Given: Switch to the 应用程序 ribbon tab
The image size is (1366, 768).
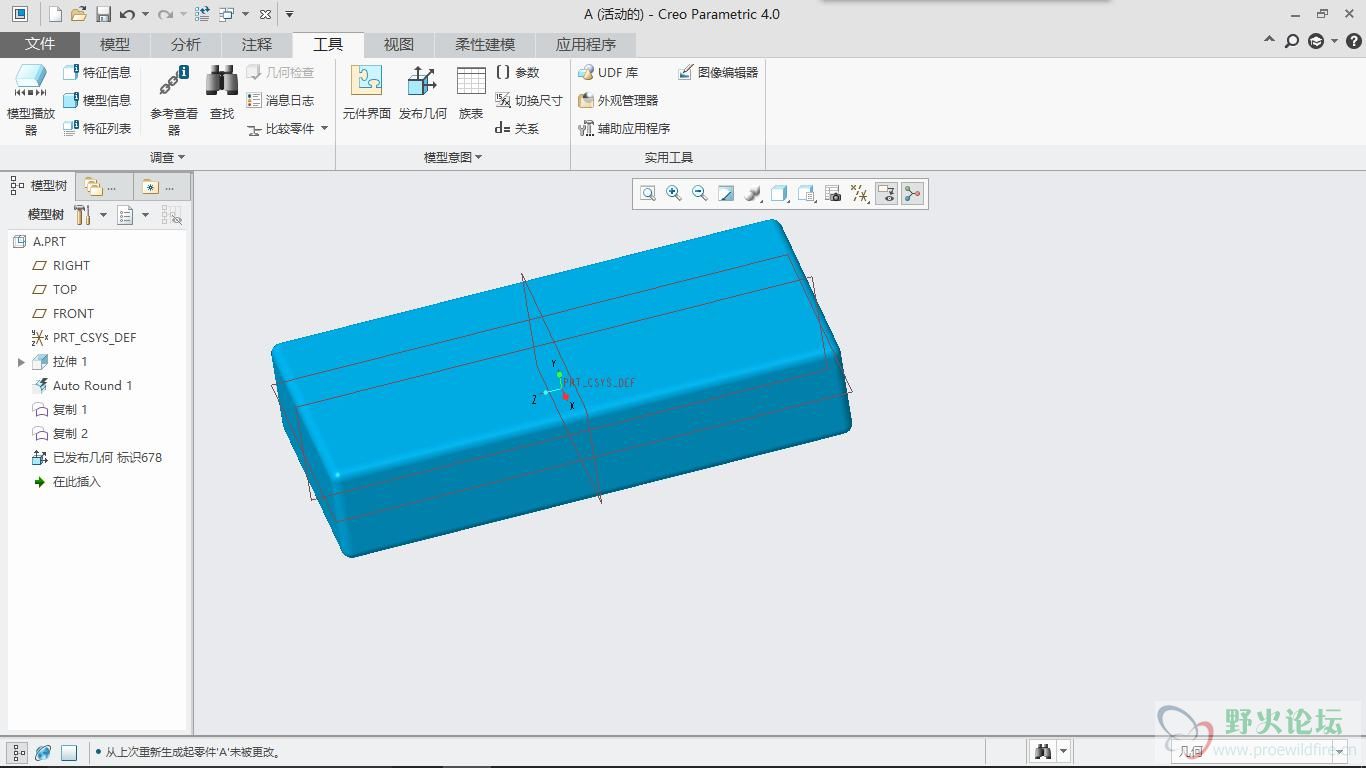Looking at the screenshot, I should [586, 44].
